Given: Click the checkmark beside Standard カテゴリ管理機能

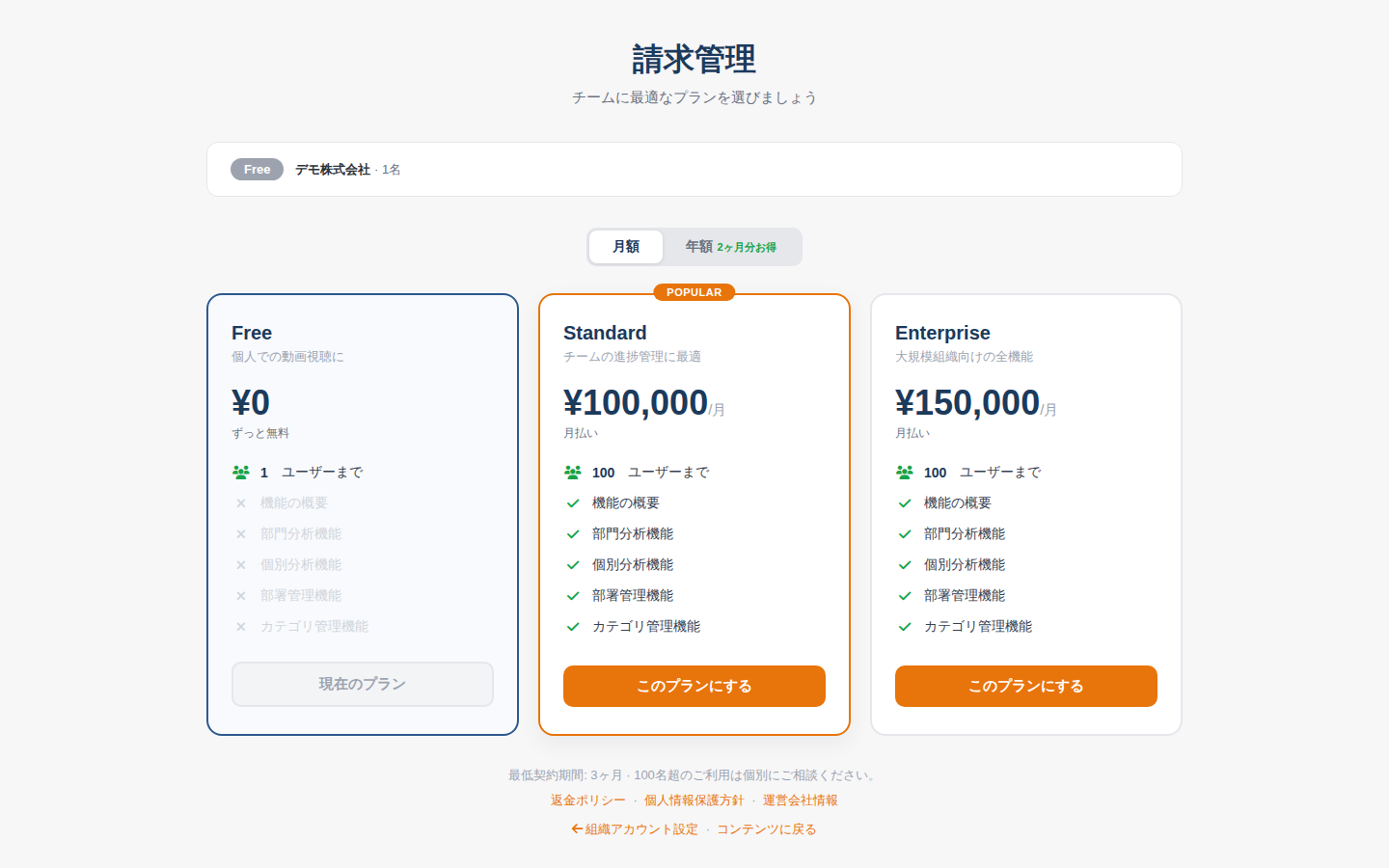Looking at the screenshot, I should tap(573, 627).
